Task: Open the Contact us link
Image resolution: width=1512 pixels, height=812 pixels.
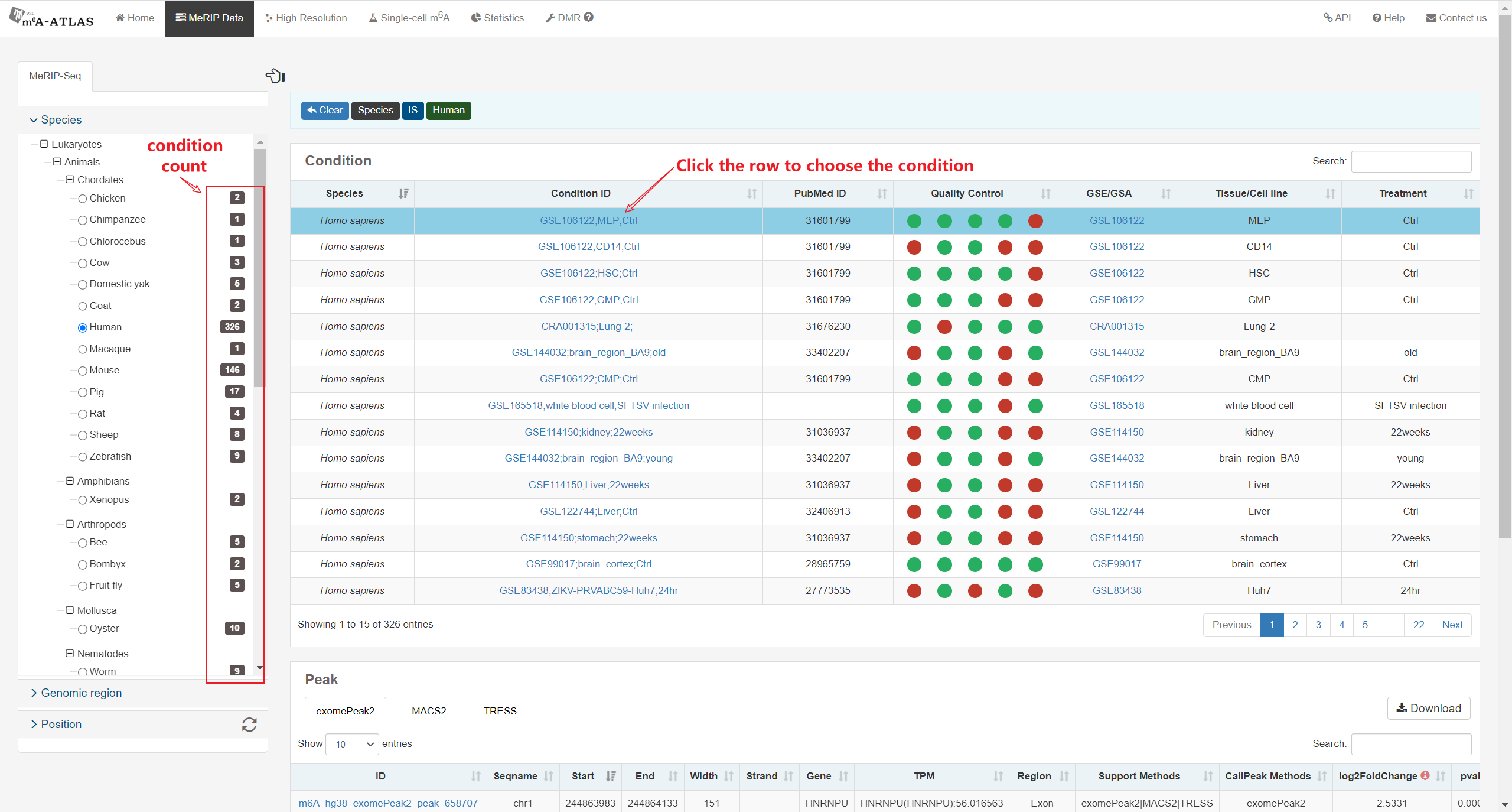Action: click(1456, 18)
